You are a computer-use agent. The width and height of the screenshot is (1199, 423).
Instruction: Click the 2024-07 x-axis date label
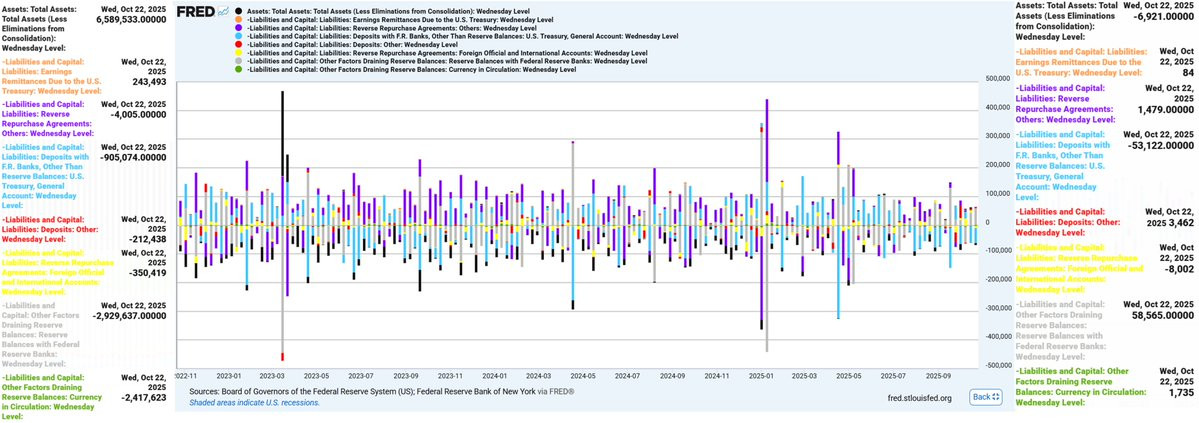point(627,376)
